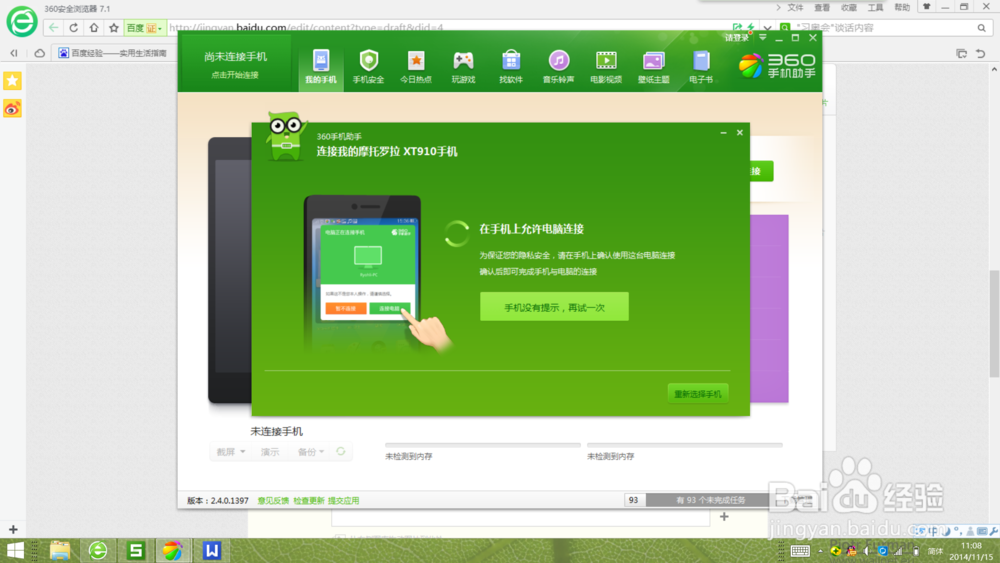Add a sidebar item with the plus icon
Viewport: 1000px width, 563px height.
13,529
